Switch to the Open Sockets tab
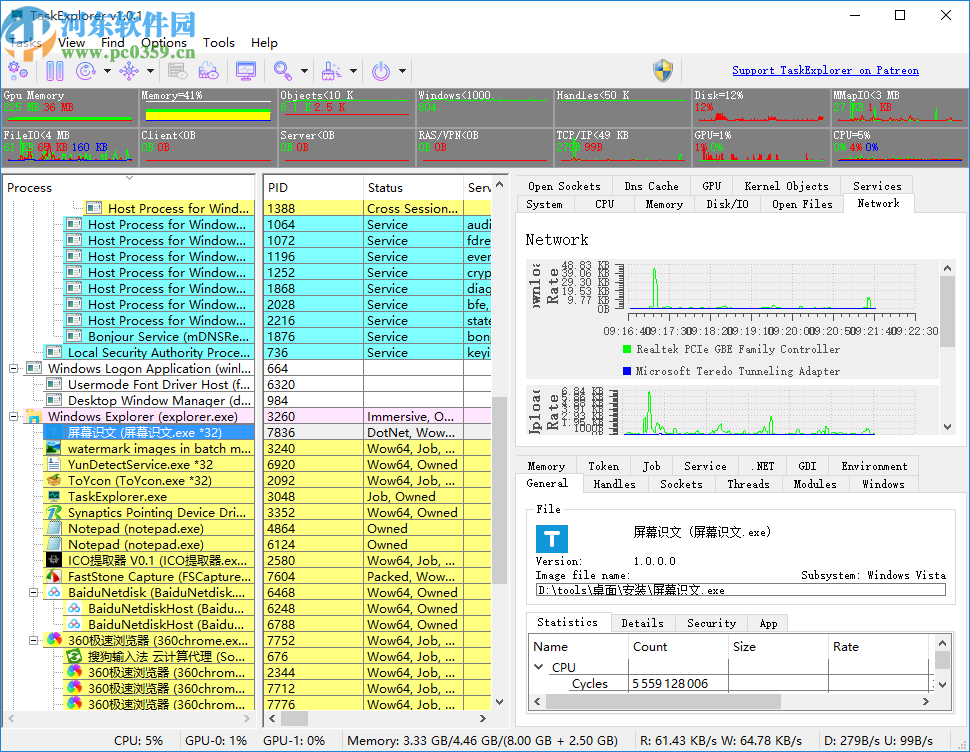This screenshot has height=752, width=970. (x=564, y=186)
